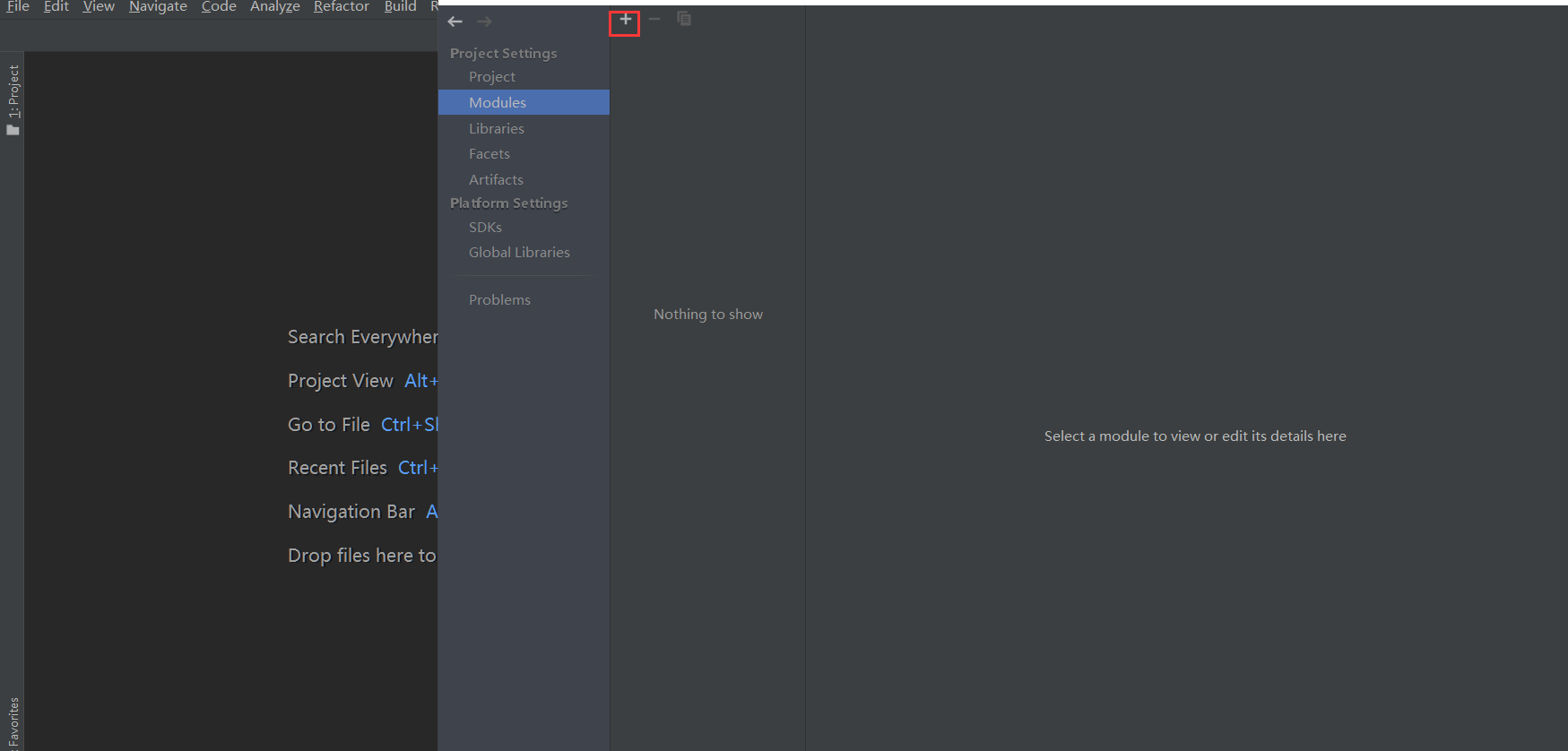The width and height of the screenshot is (1568, 751).
Task: Open the View menu
Action: point(99,7)
